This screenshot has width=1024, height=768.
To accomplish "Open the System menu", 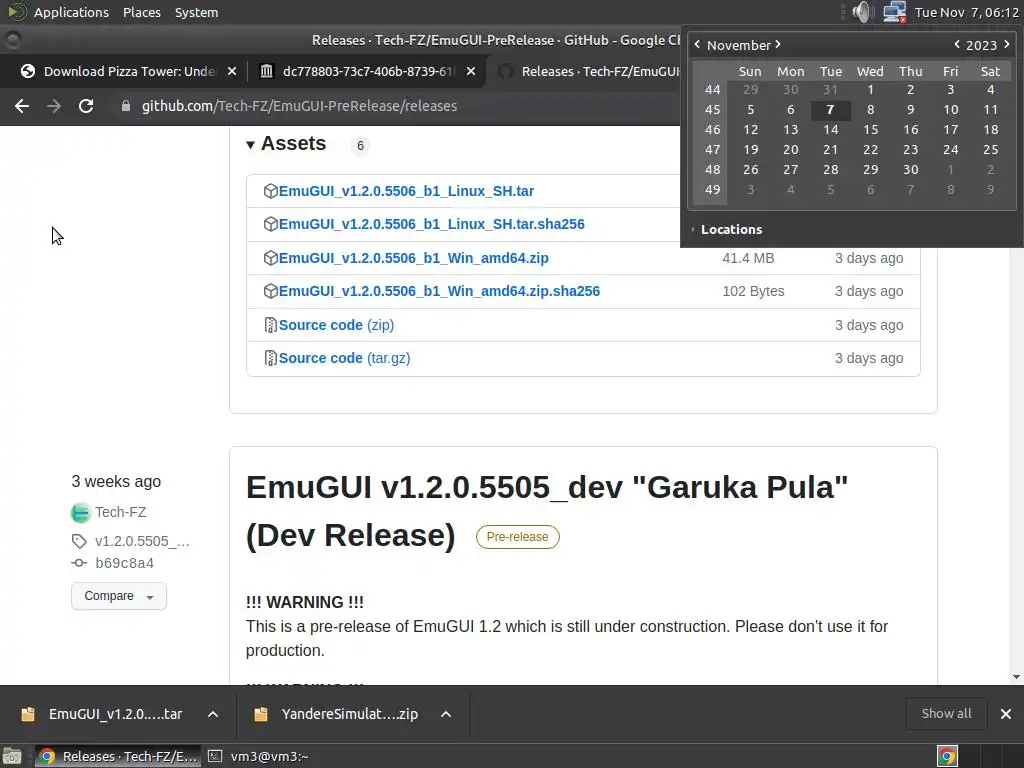I will (x=197, y=12).
